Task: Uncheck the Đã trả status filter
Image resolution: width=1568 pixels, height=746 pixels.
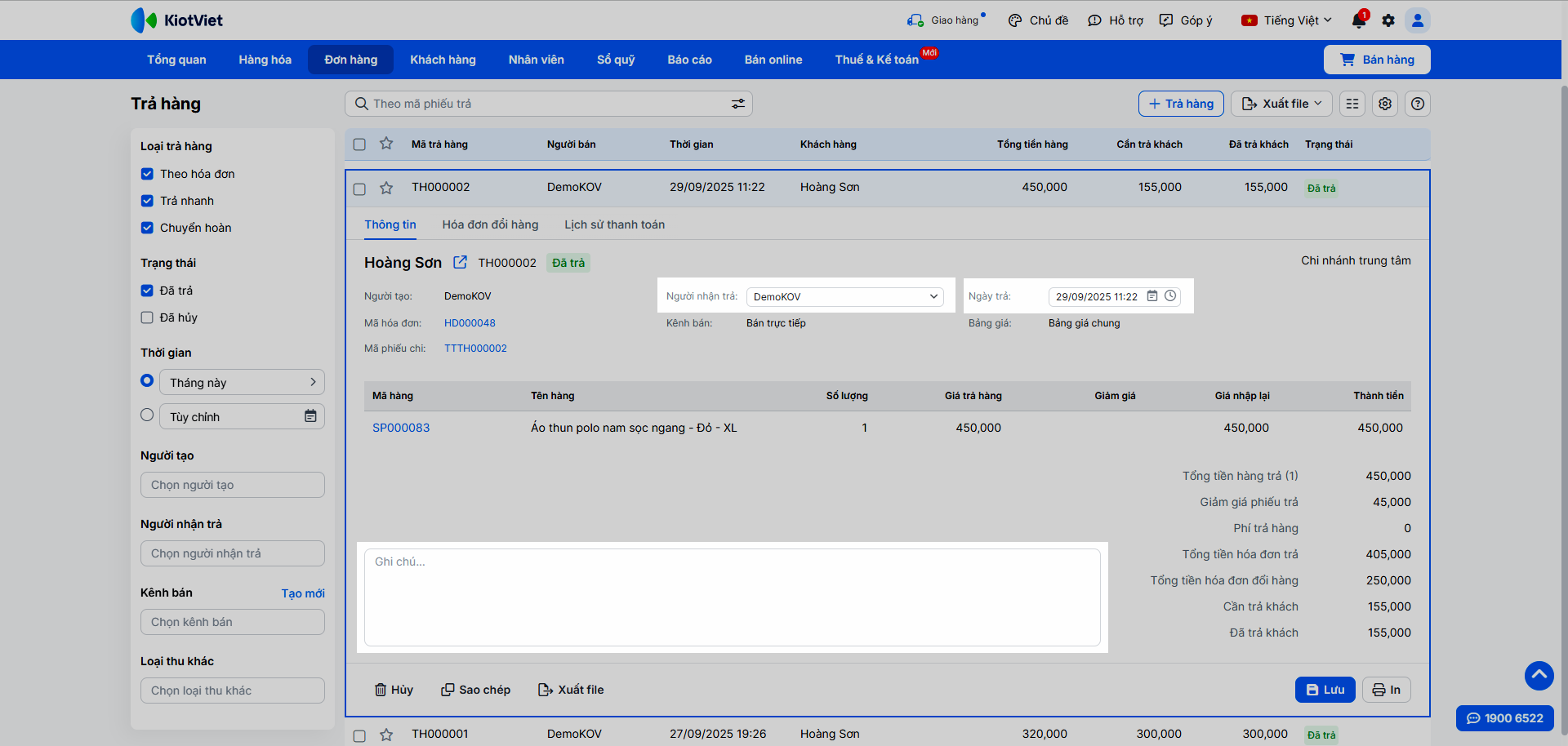Action: click(x=147, y=291)
